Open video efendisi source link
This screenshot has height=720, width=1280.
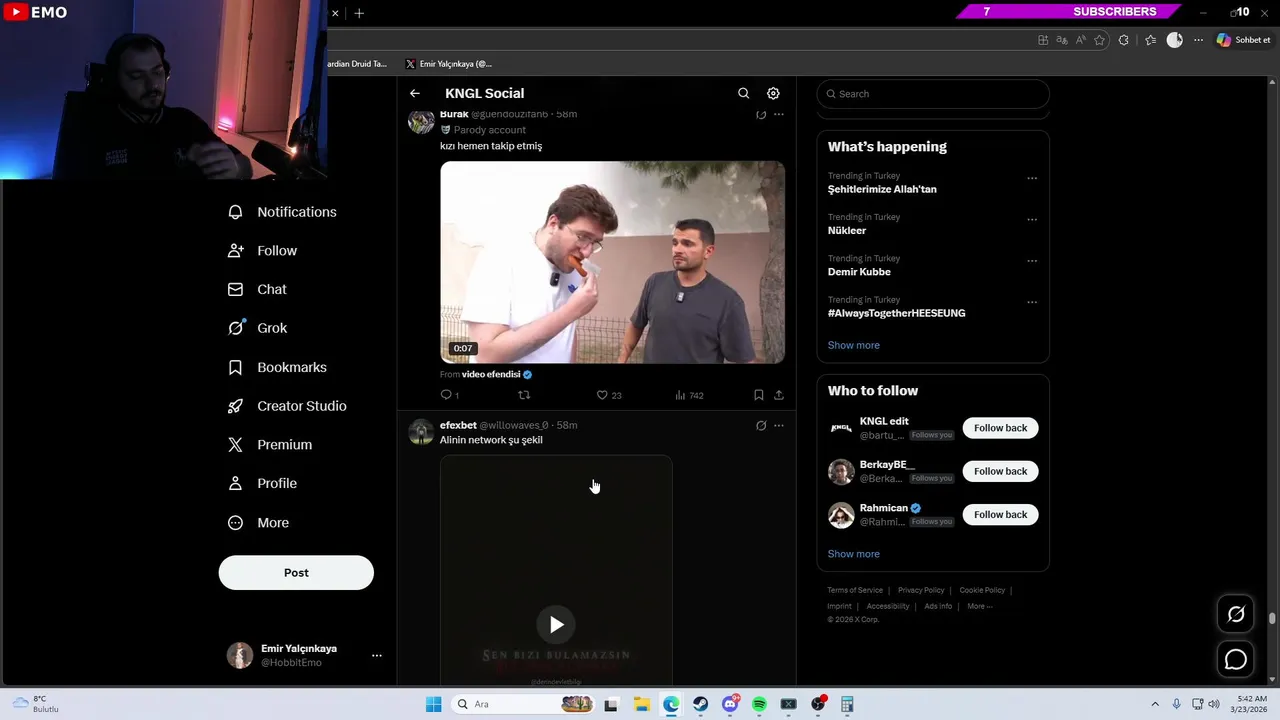[x=491, y=374]
